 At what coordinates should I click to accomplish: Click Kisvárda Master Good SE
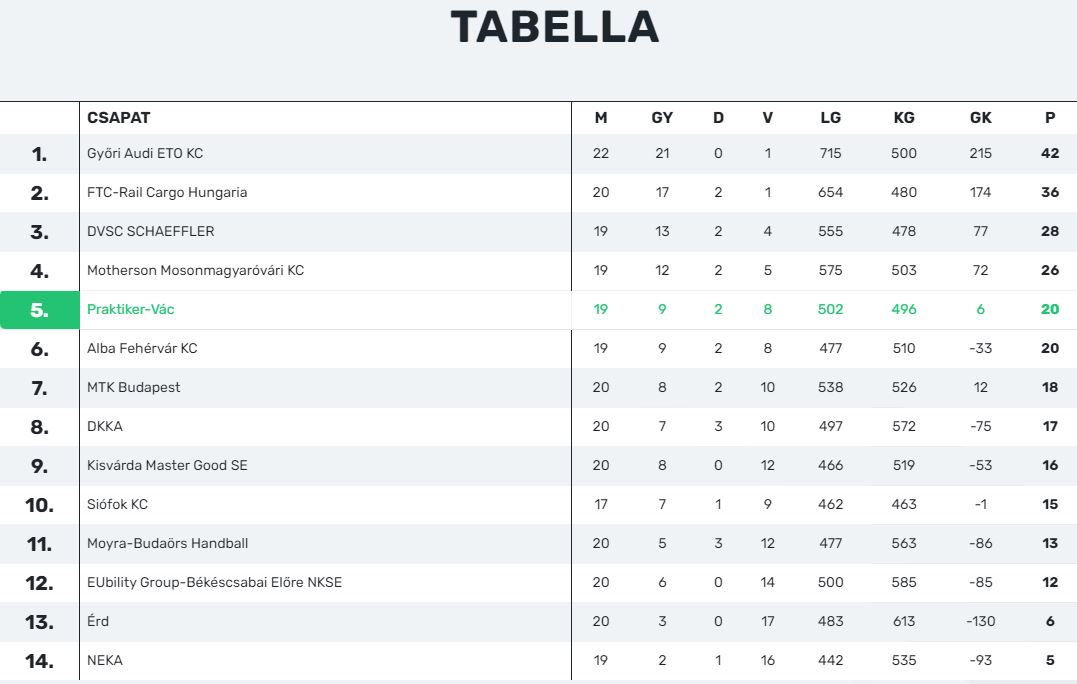pos(167,466)
